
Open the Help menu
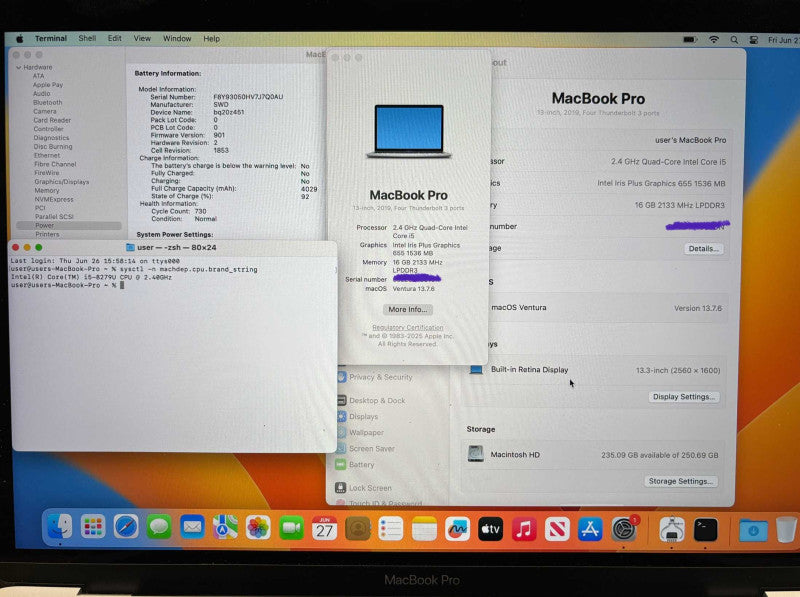coord(211,38)
